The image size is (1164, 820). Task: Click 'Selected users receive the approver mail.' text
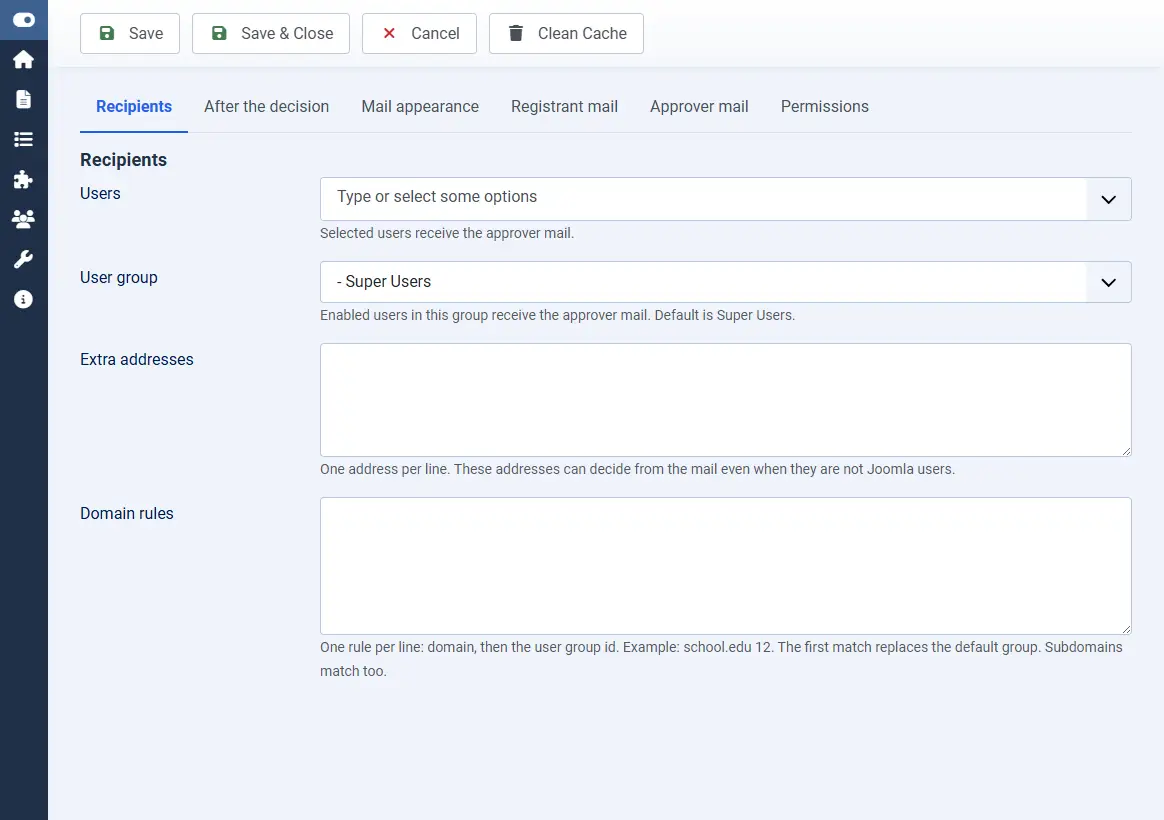pos(447,233)
